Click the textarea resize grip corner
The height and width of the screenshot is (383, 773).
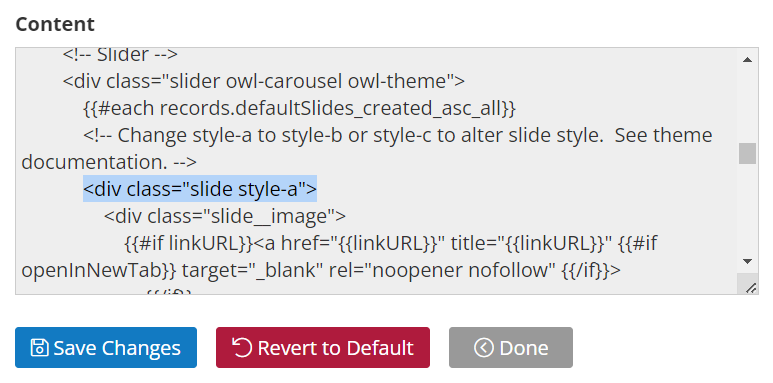tap(750, 287)
